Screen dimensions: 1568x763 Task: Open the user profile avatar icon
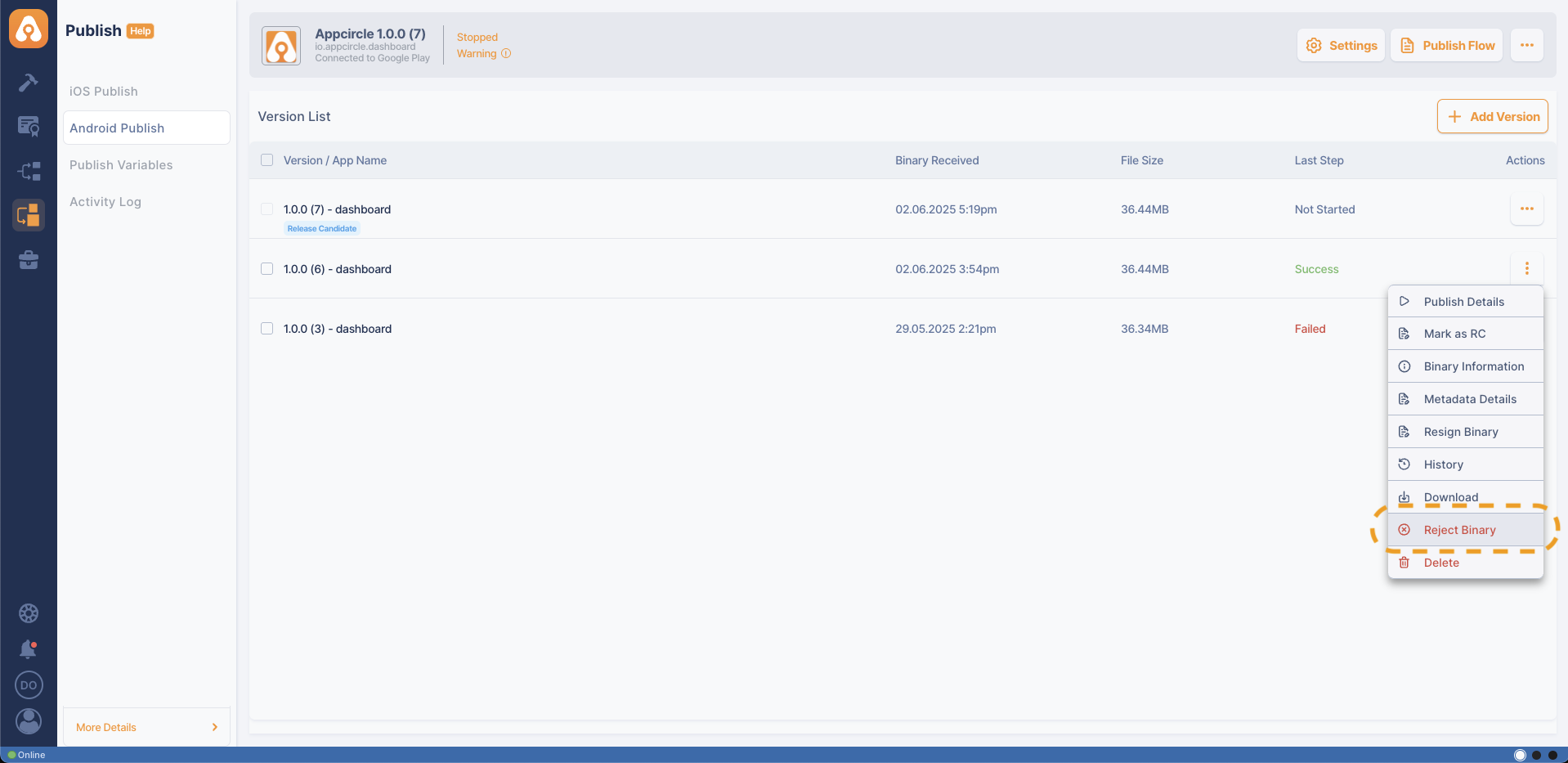click(x=29, y=720)
